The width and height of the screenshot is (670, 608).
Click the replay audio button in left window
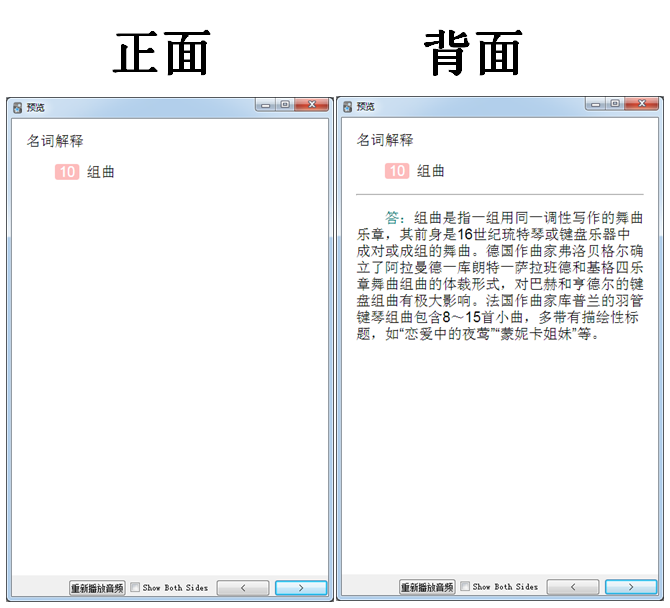pyautogui.click(x=97, y=588)
